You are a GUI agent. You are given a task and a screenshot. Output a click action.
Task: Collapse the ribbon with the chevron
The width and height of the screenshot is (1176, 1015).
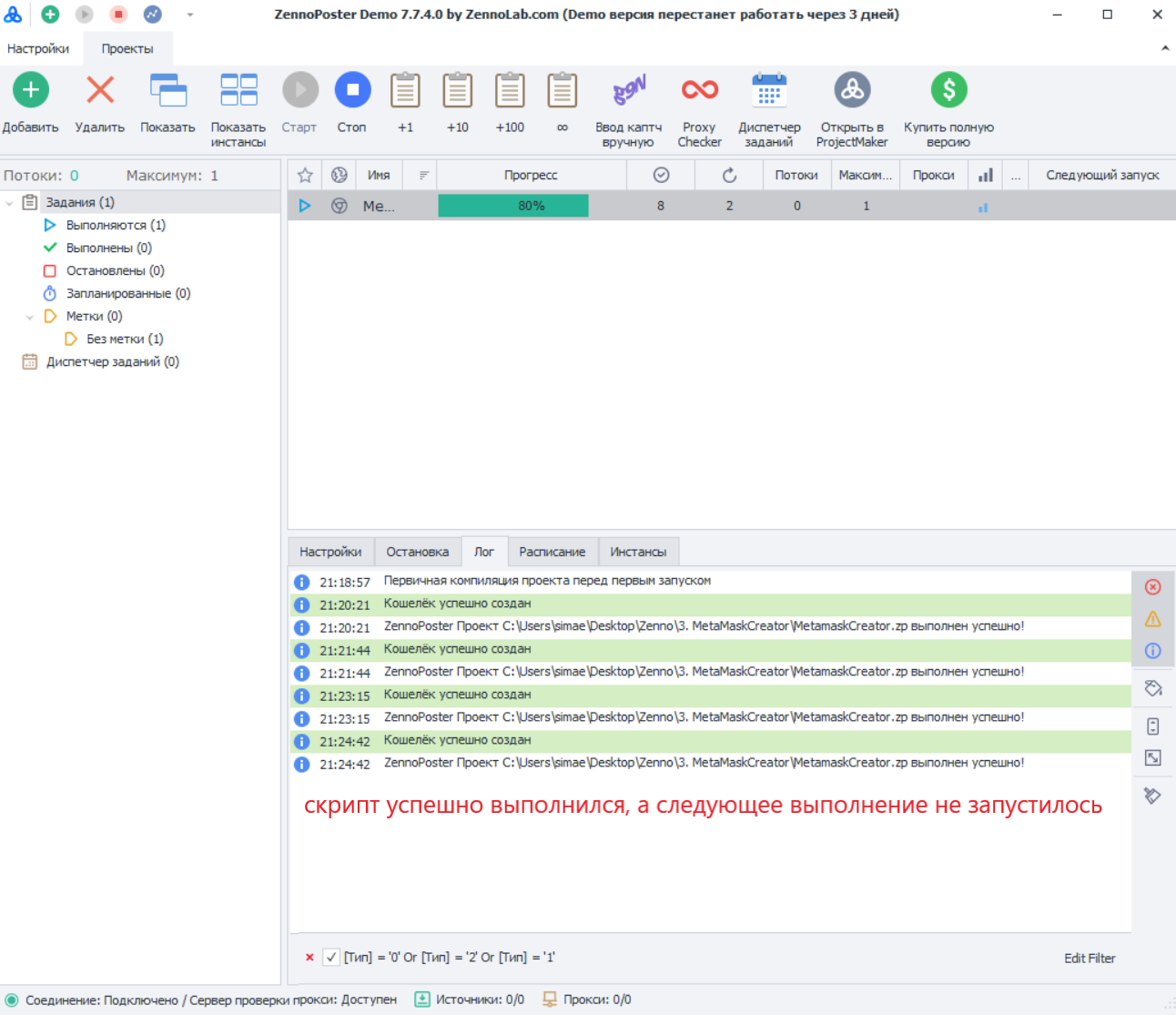[1165, 48]
